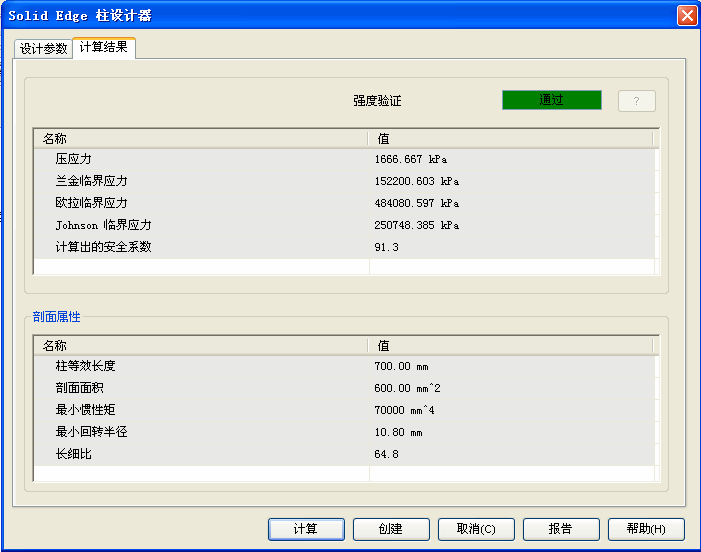Click the 名称 column header under 剖面属性
The height and width of the screenshot is (552, 701).
coord(200,345)
